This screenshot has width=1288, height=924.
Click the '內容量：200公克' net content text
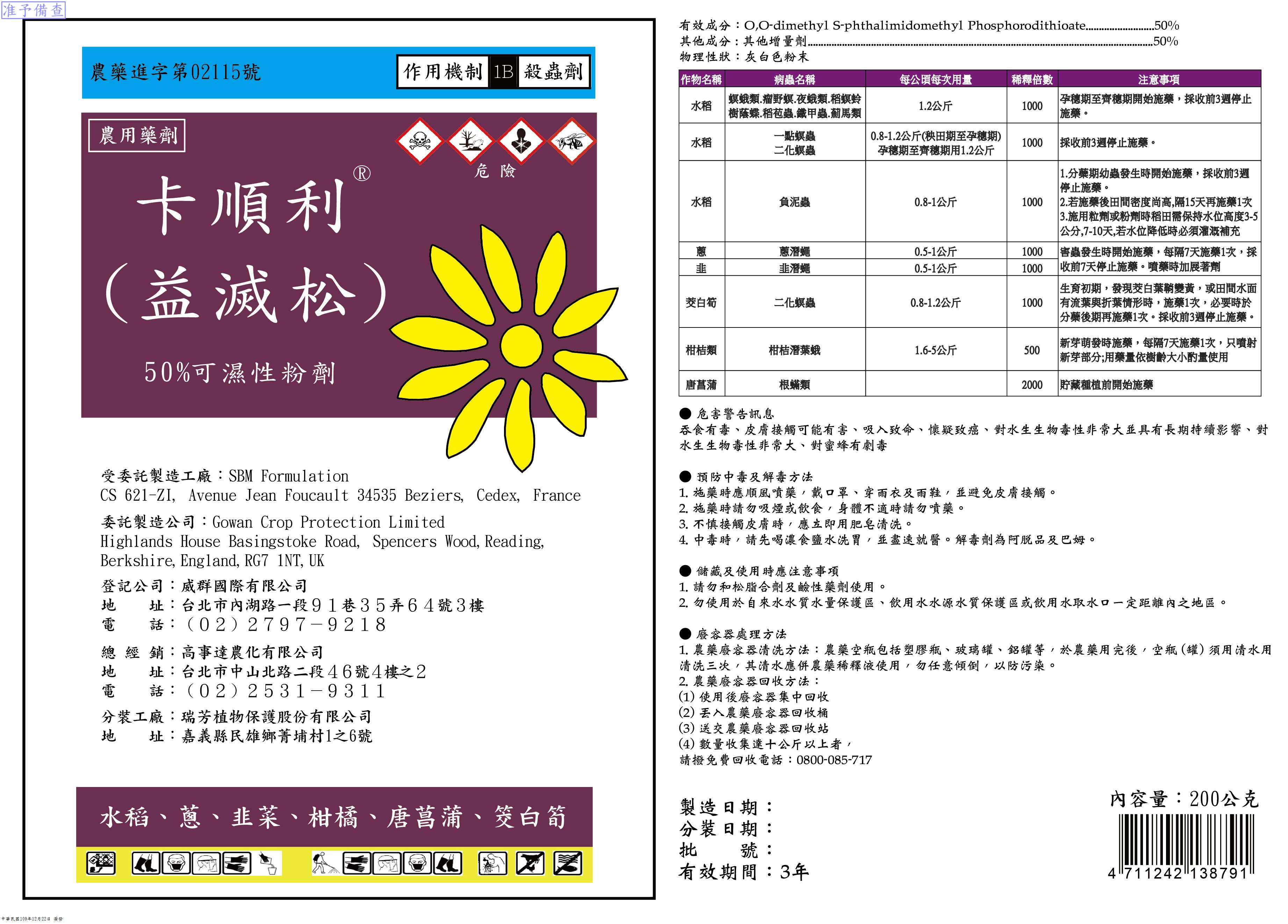click(x=1185, y=799)
